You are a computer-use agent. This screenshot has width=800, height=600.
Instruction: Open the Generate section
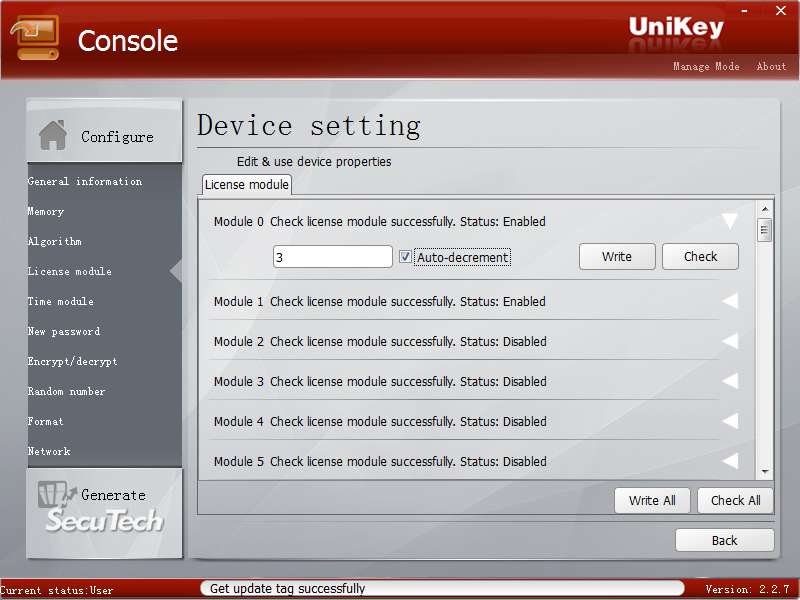(x=105, y=513)
